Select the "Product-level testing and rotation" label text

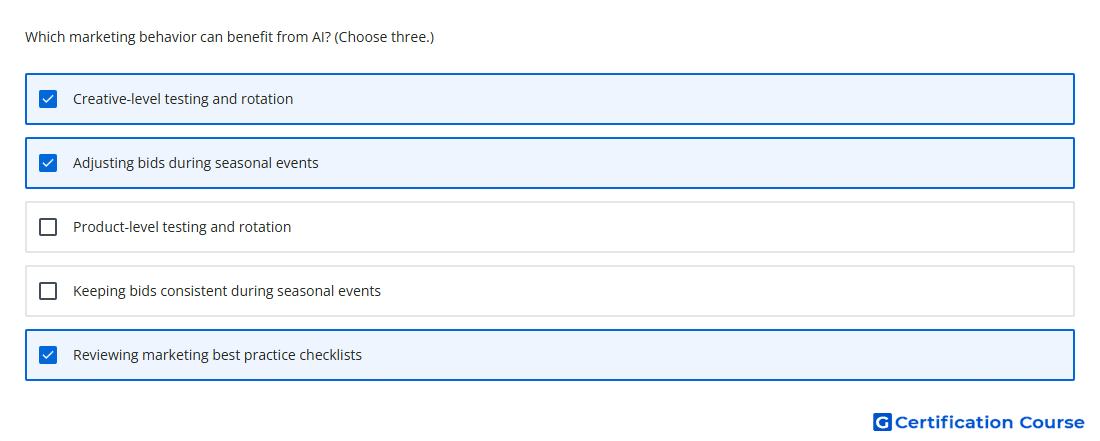click(182, 227)
